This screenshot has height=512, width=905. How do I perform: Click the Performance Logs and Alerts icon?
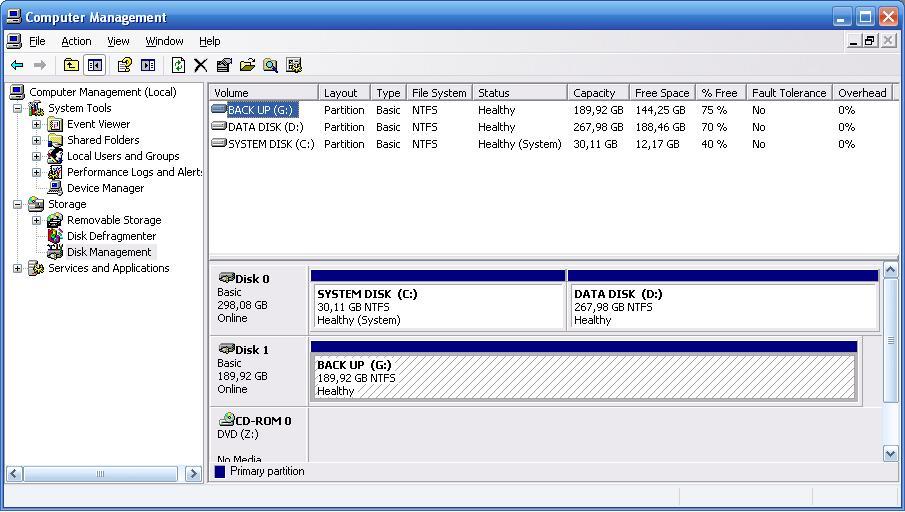click(55, 172)
